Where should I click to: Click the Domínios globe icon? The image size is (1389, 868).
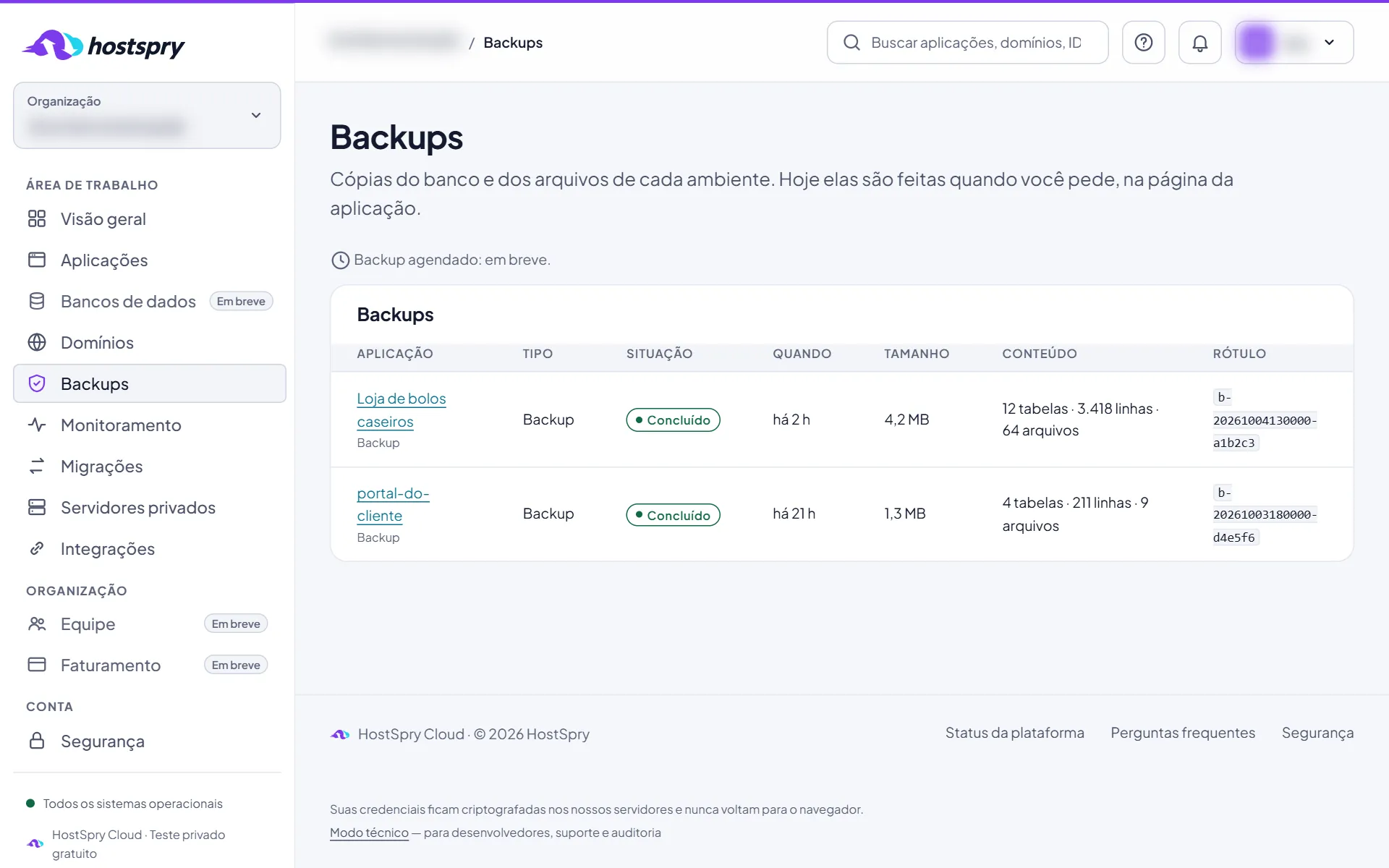click(37, 342)
